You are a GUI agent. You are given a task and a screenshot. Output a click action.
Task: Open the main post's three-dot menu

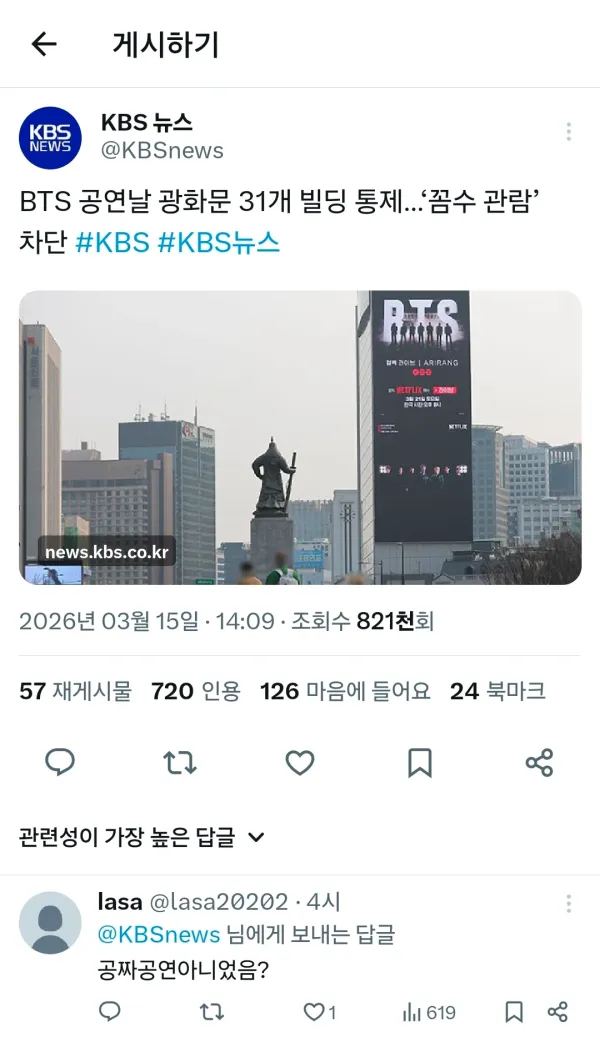568,132
